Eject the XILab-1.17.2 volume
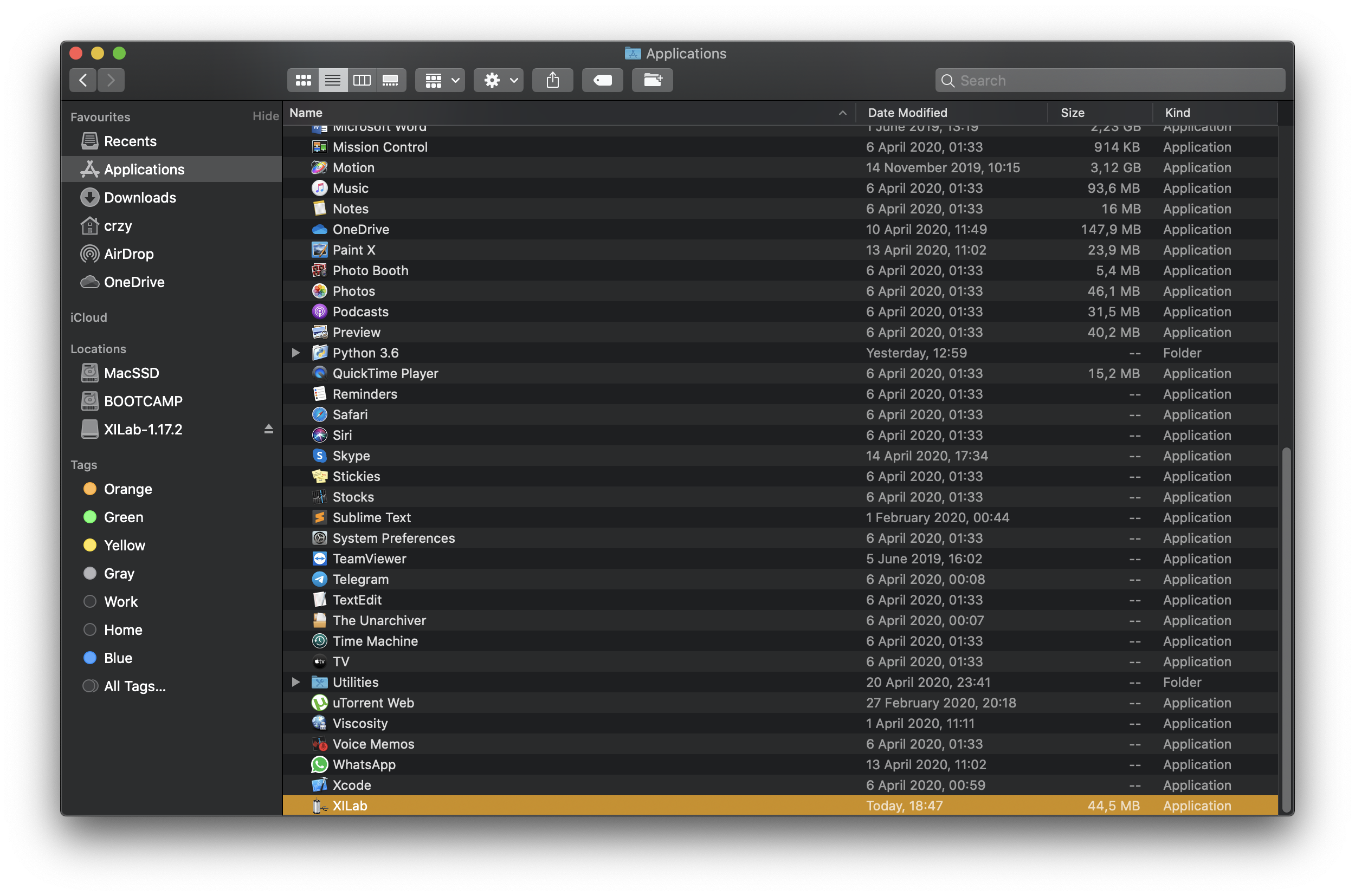This screenshot has height=896, width=1355. pos(268,429)
